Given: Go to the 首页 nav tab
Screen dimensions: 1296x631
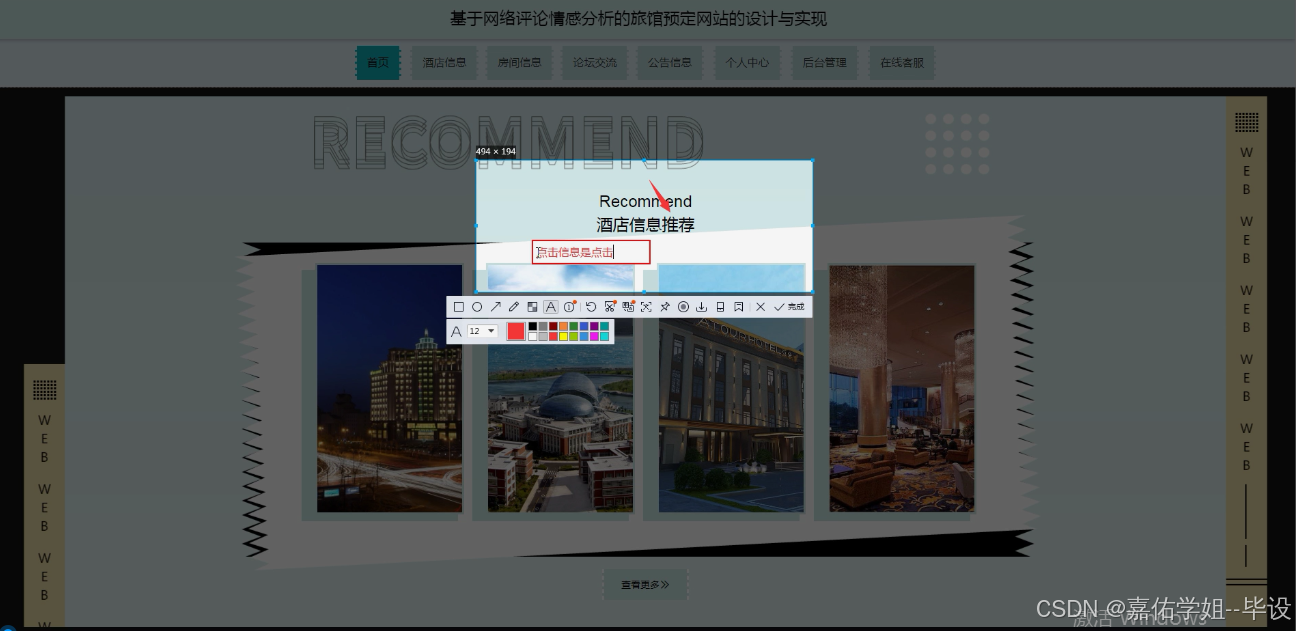Looking at the screenshot, I should tap(378, 62).
